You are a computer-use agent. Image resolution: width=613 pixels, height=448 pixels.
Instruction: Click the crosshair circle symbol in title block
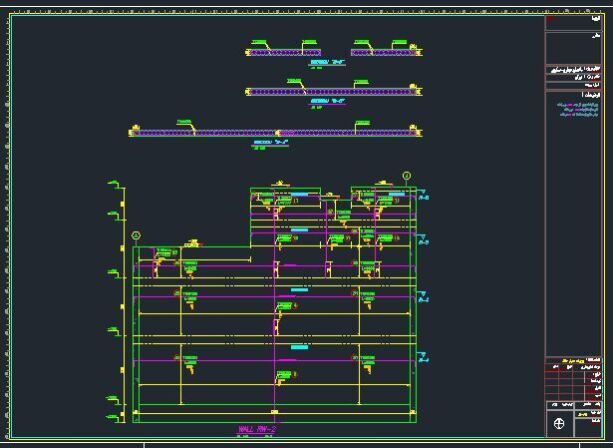click(559, 424)
